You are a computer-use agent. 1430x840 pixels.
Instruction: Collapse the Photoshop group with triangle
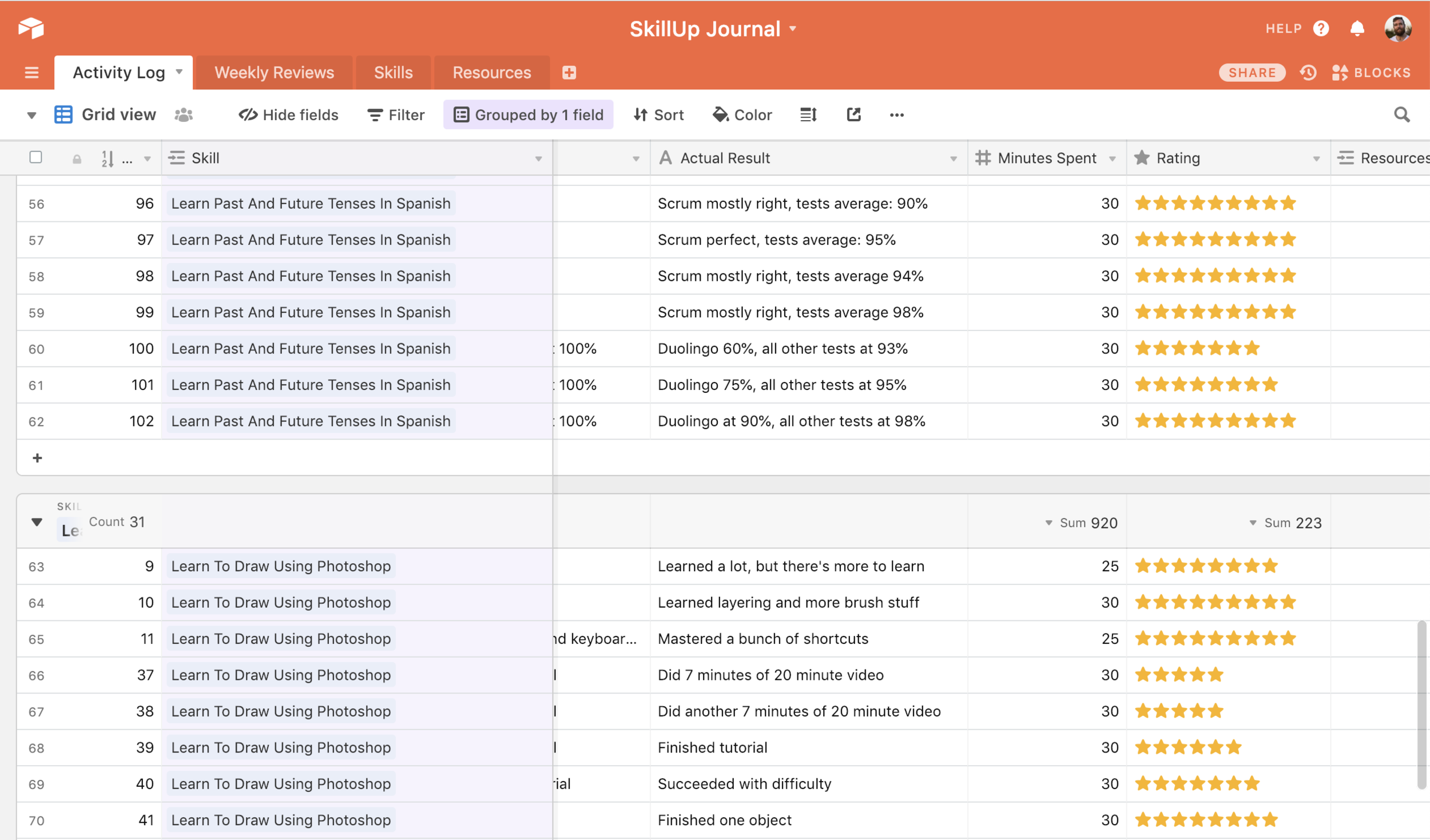(37, 522)
